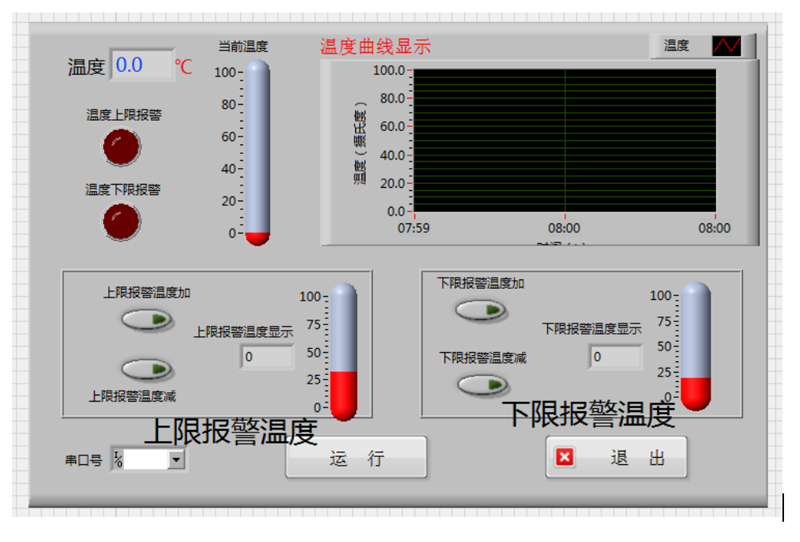Click the serial port I/O icon
The image size is (800, 542).
(118, 459)
